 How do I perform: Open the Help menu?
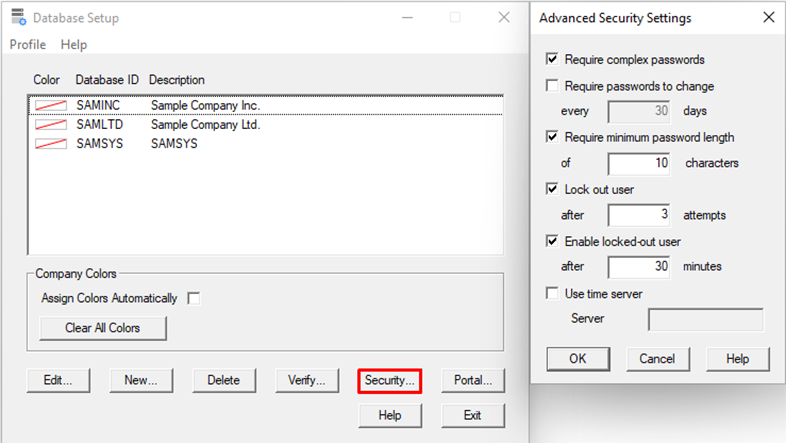coord(74,45)
